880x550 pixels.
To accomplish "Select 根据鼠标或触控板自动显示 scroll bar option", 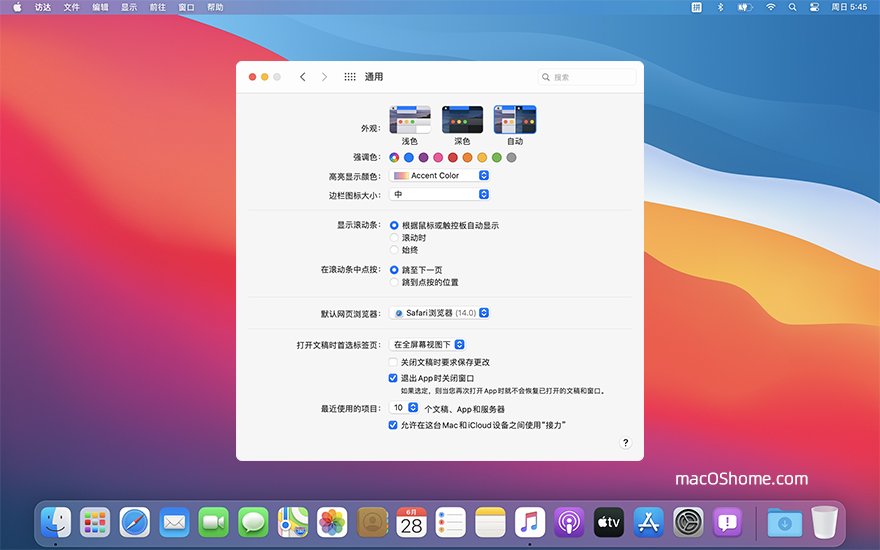I will click(394, 225).
